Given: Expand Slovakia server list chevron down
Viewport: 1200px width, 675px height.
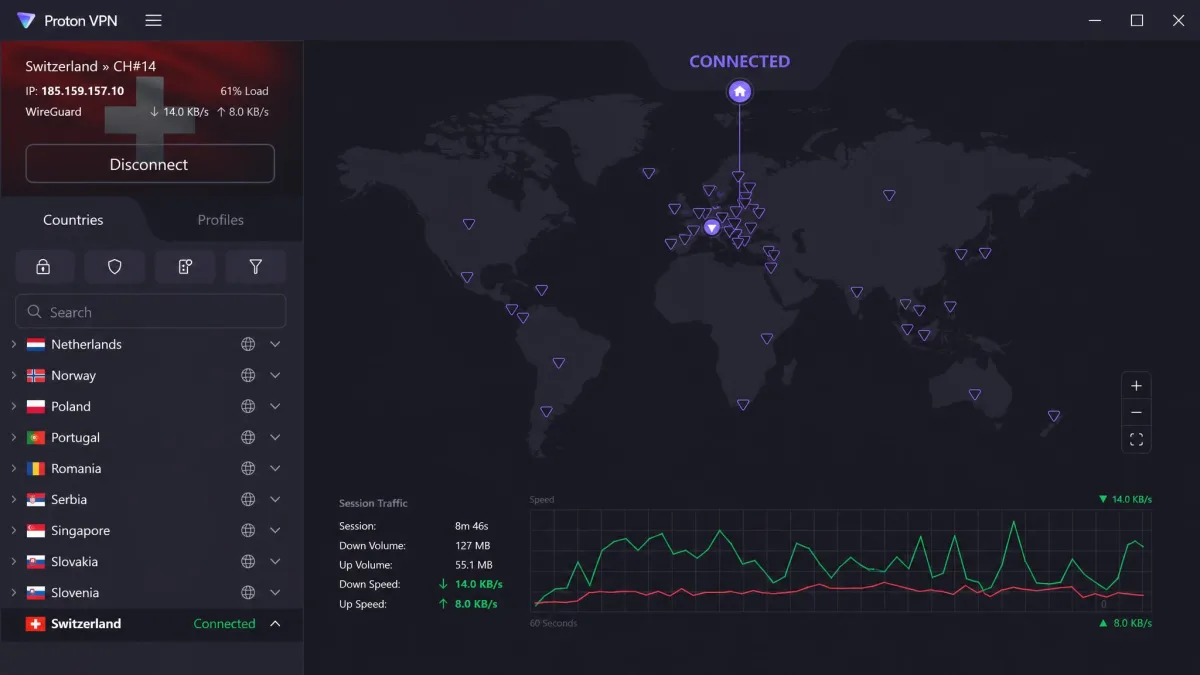Looking at the screenshot, I should [275, 561].
